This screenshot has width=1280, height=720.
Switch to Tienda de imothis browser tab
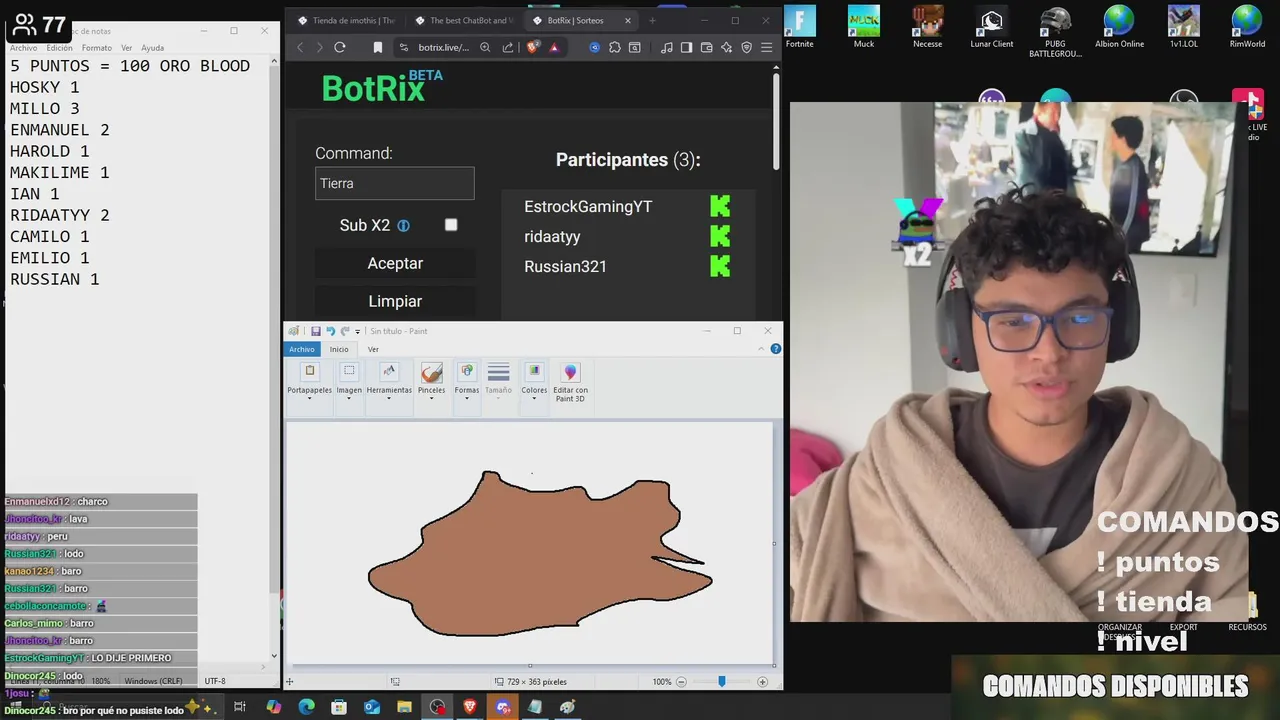(x=346, y=20)
